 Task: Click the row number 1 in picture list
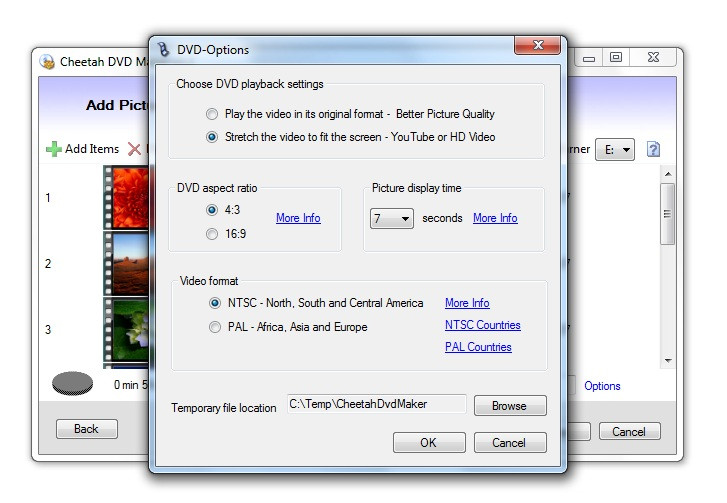pyautogui.click(x=48, y=198)
